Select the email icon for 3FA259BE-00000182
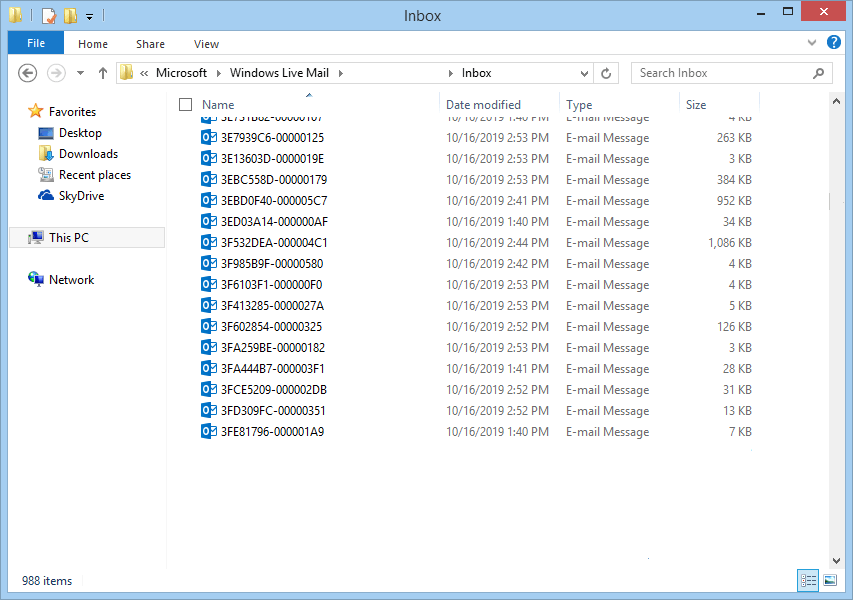The height and width of the screenshot is (600, 853). pos(209,347)
